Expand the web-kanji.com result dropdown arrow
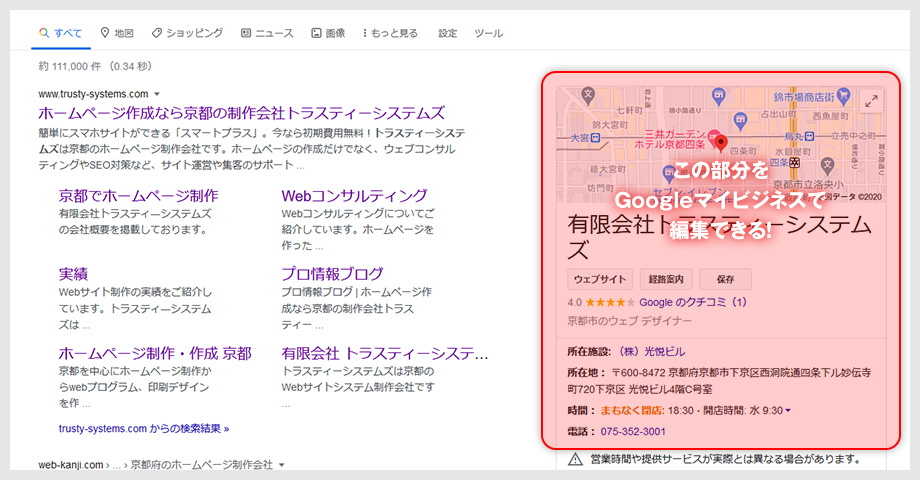Image resolution: width=920 pixels, height=480 pixels. [x=282, y=465]
